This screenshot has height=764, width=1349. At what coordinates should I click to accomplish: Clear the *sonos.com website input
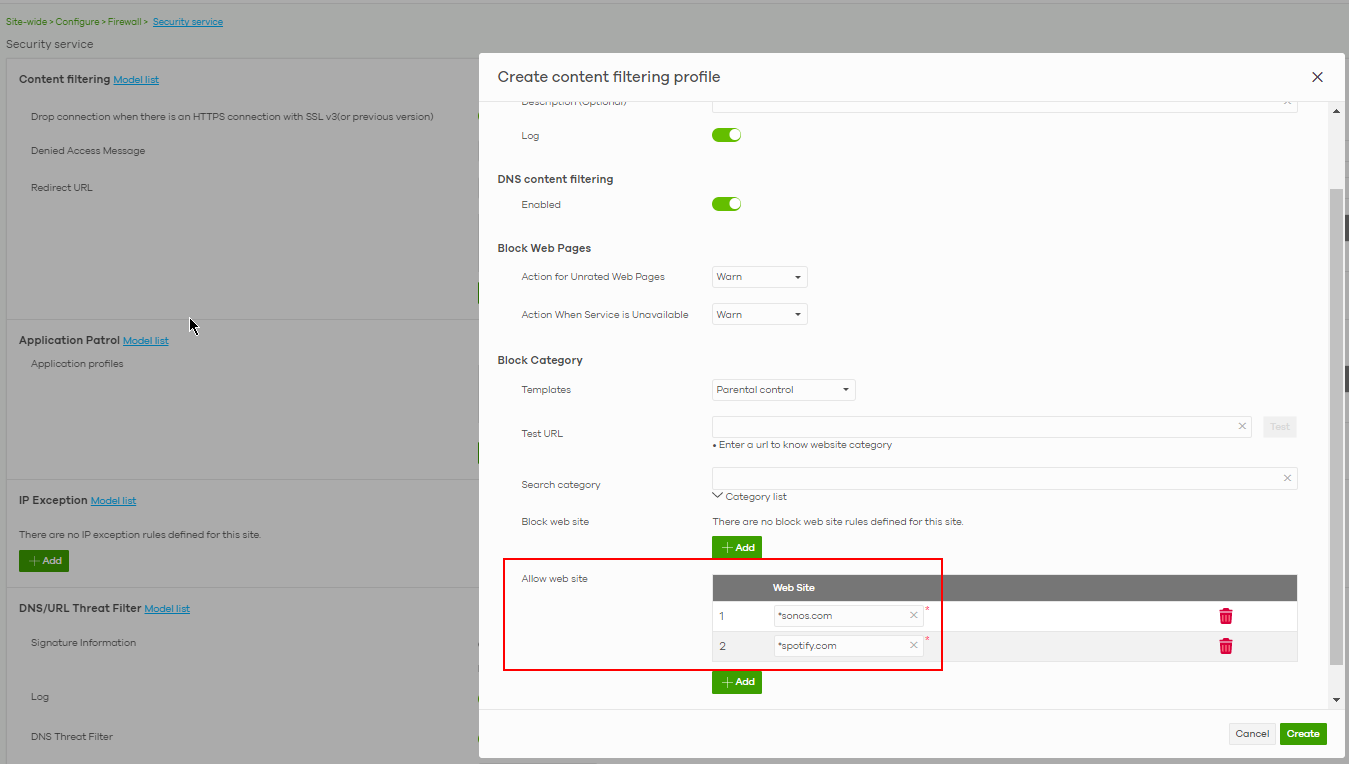pos(913,616)
